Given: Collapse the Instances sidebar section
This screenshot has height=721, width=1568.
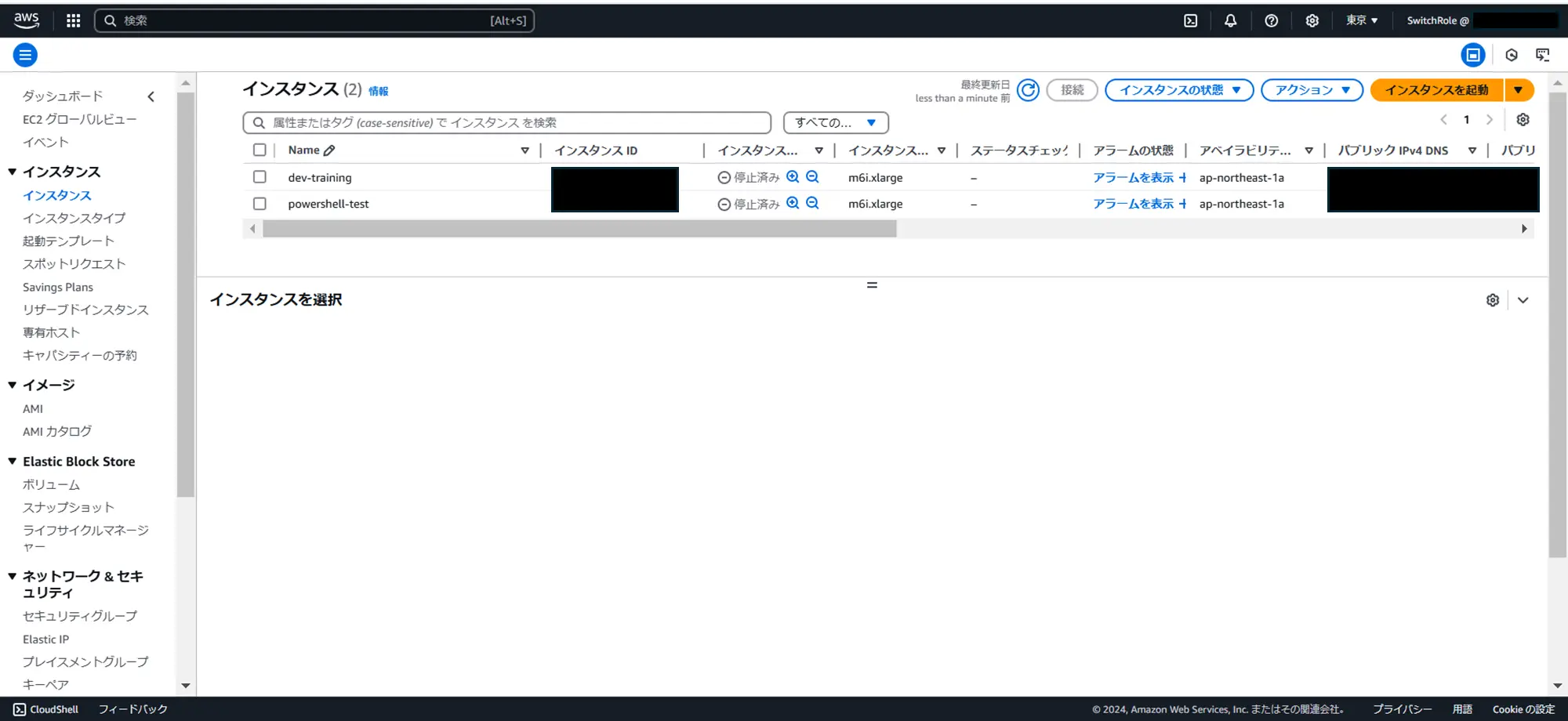Looking at the screenshot, I should point(12,172).
